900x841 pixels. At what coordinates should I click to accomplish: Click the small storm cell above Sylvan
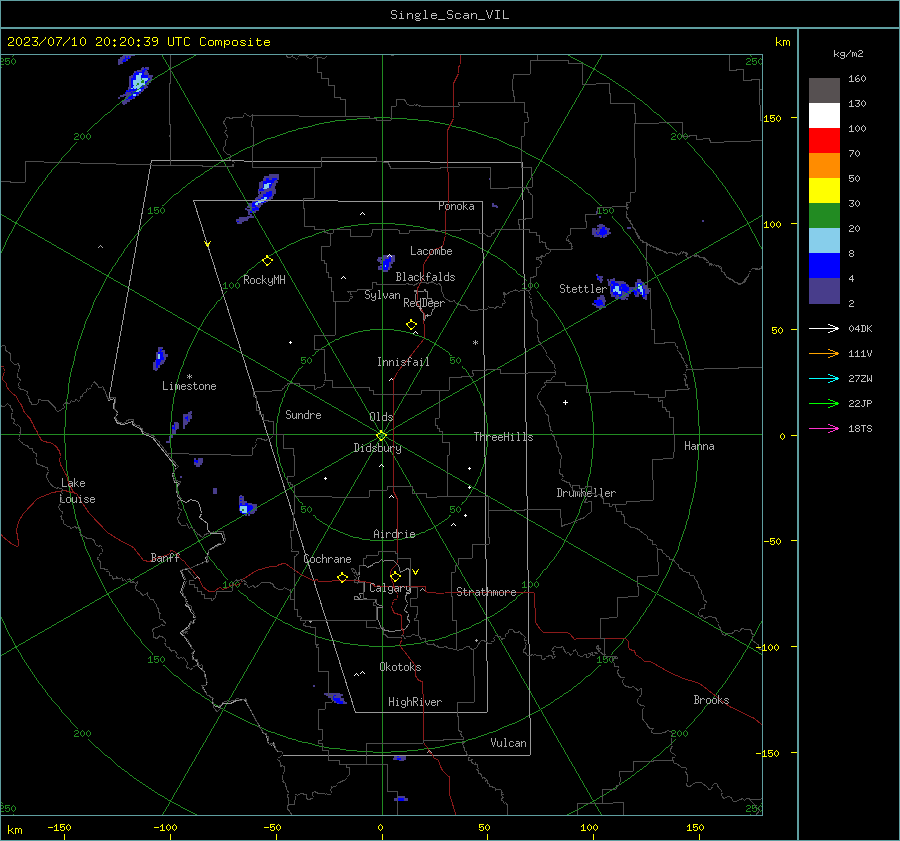coord(386,263)
